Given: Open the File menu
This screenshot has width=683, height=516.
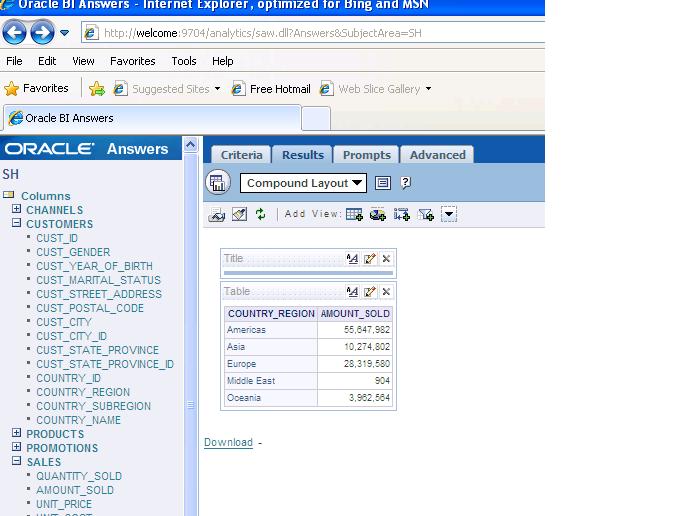Looking at the screenshot, I should (x=14, y=61).
